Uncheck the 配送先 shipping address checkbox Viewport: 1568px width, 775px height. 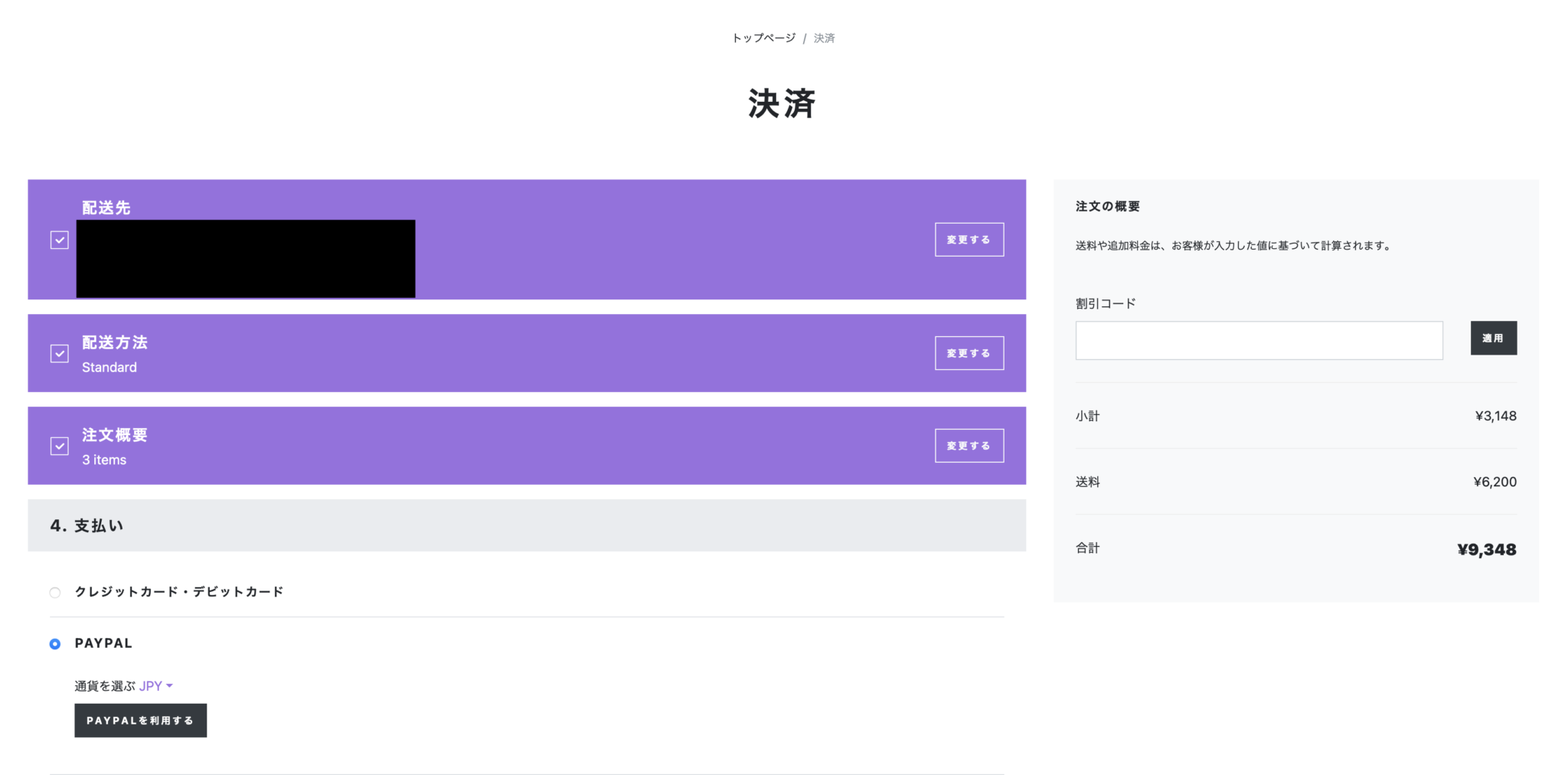pos(59,240)
